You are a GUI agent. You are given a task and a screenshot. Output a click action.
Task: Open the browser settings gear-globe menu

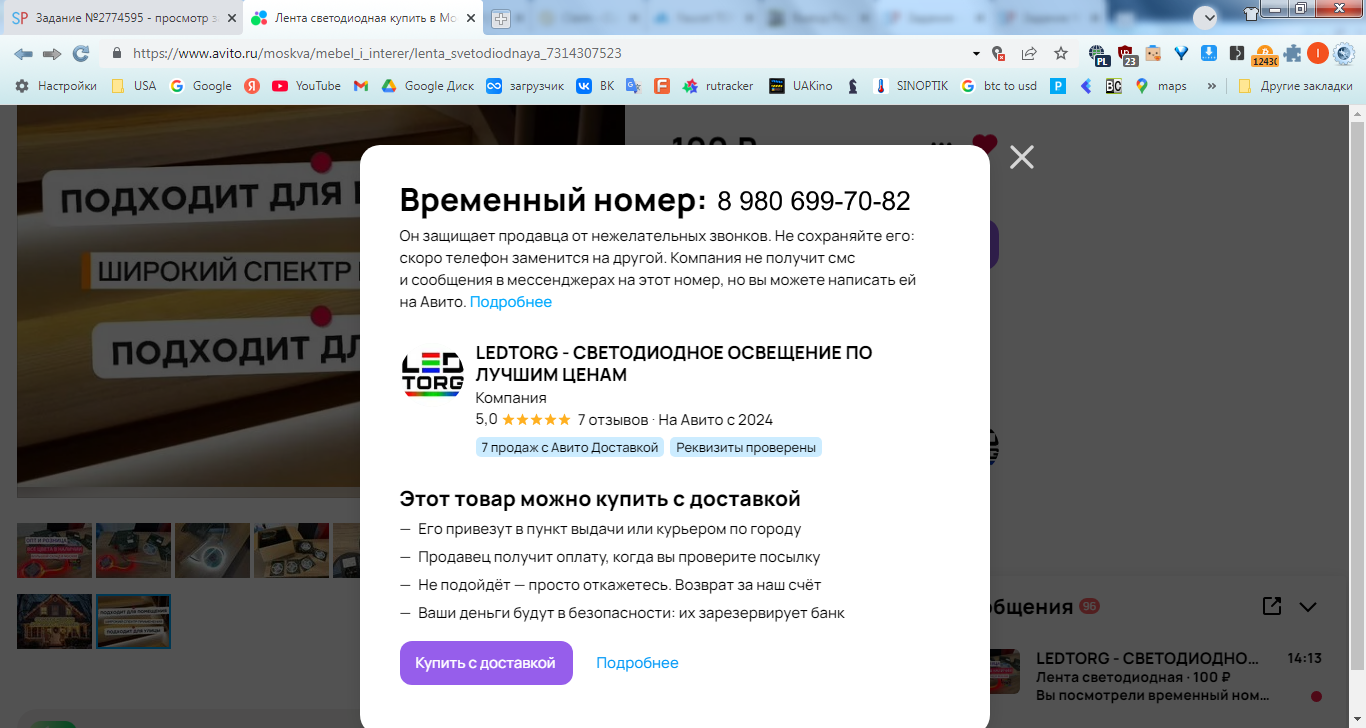coord(1344,53)
